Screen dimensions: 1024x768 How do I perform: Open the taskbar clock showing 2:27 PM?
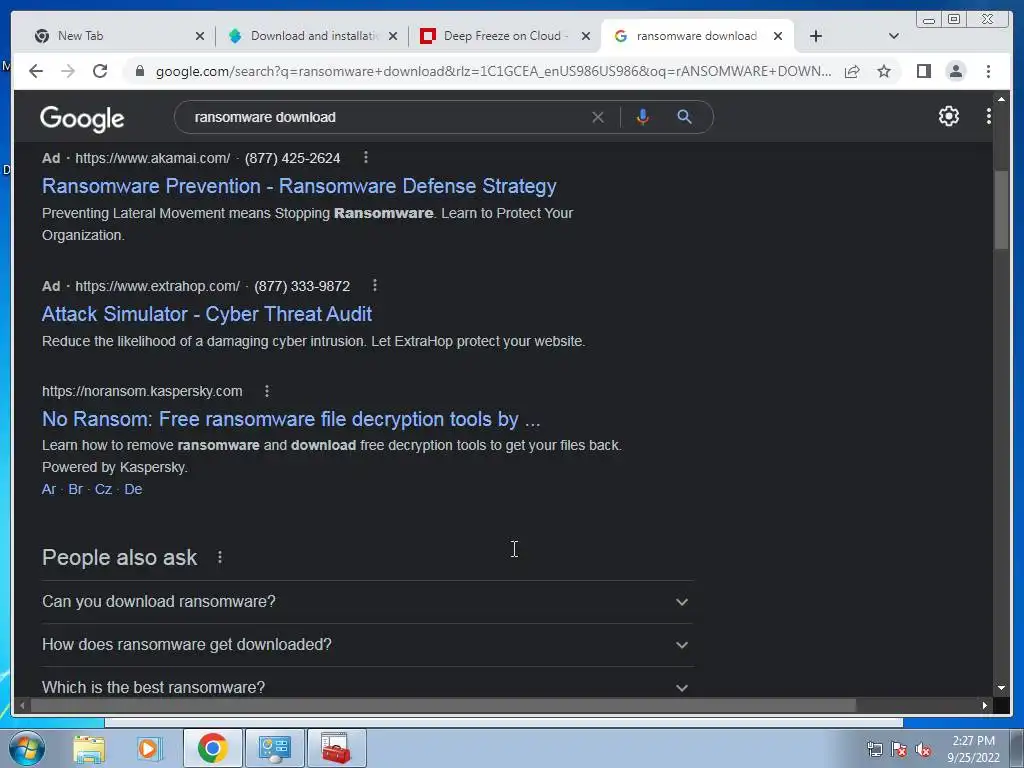pyautogui.click(x=974, y=749)
